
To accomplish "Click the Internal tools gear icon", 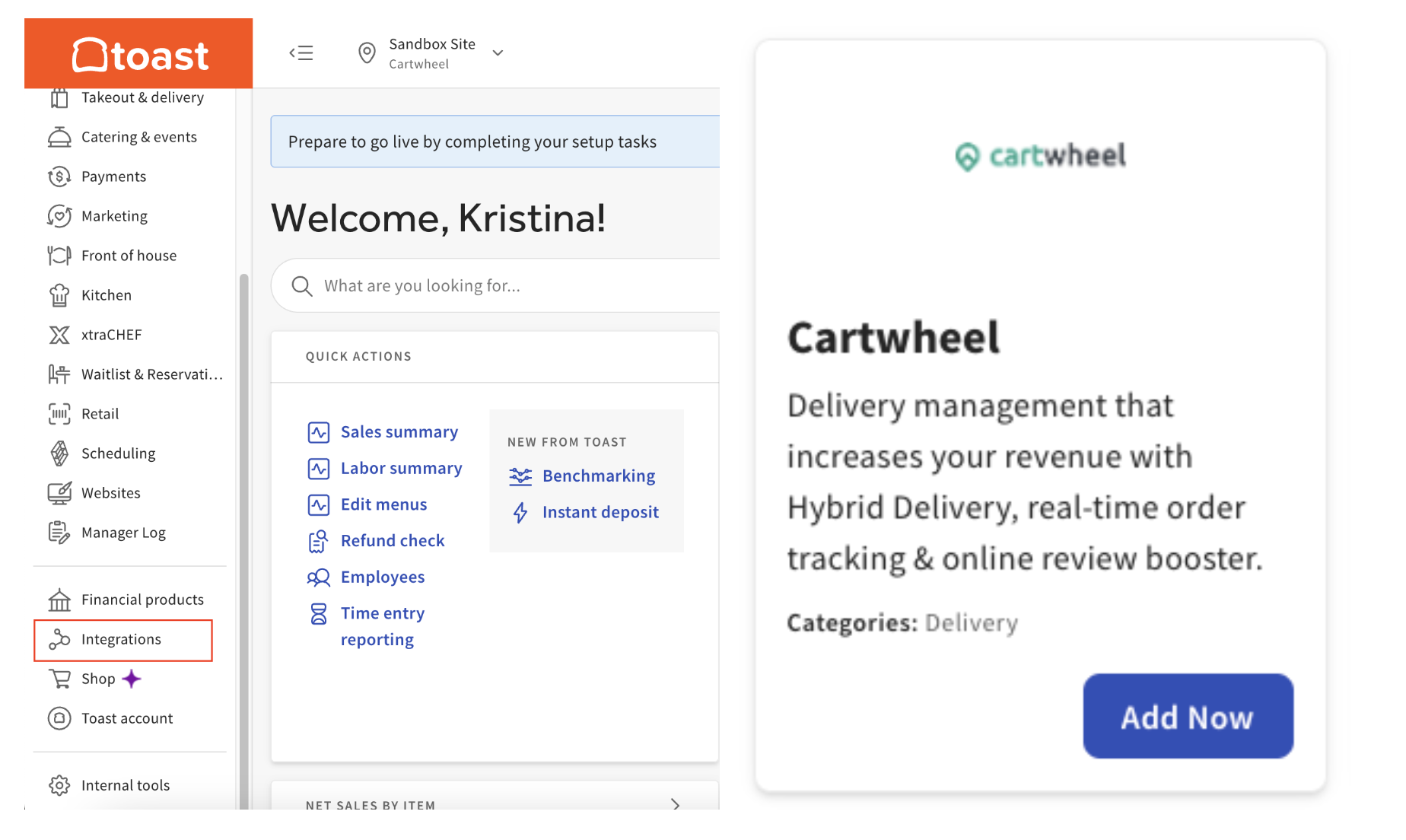I will pyautogui.click(x=59, y=785).
